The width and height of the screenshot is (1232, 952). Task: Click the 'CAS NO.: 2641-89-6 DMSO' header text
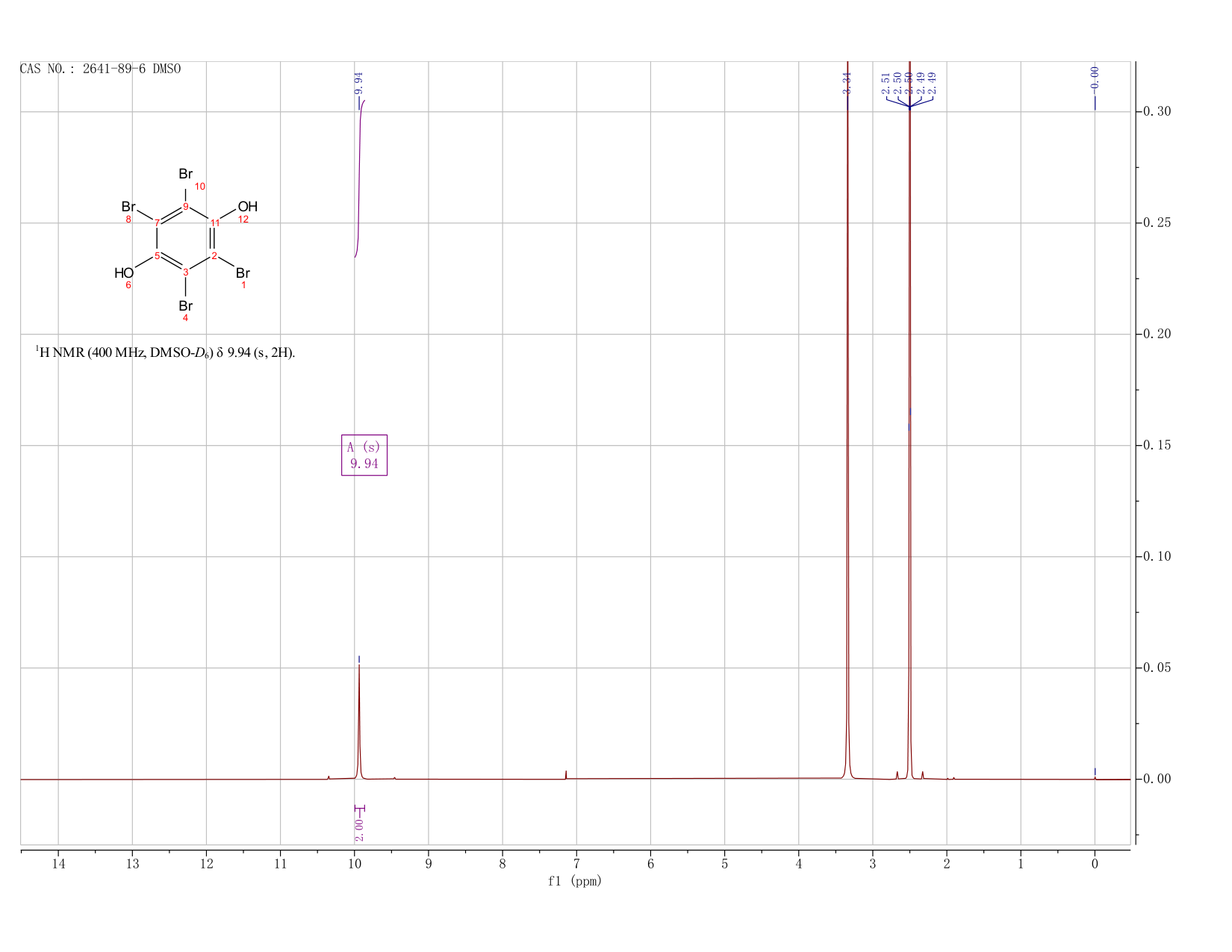click(100, 69)
